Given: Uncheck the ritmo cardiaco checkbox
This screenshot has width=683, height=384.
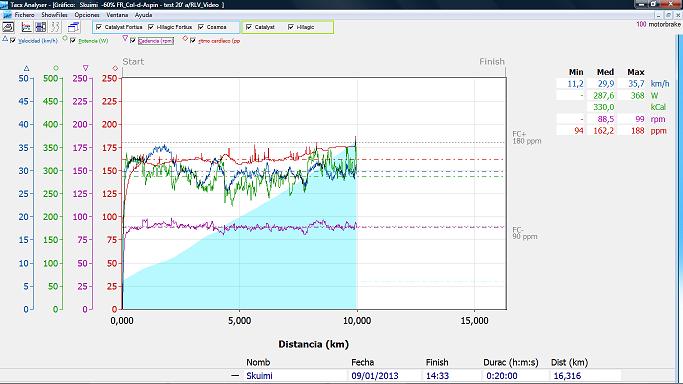Looking at the screenshot, I should (x=193, y=40).
